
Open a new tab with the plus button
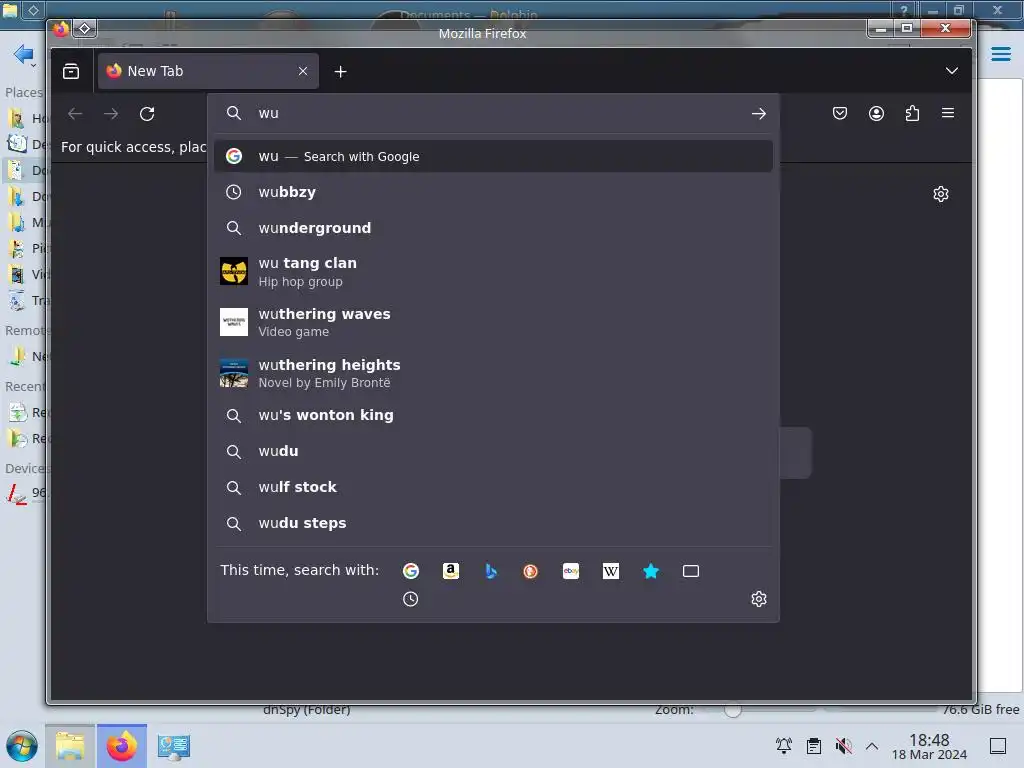click(340, 72)
